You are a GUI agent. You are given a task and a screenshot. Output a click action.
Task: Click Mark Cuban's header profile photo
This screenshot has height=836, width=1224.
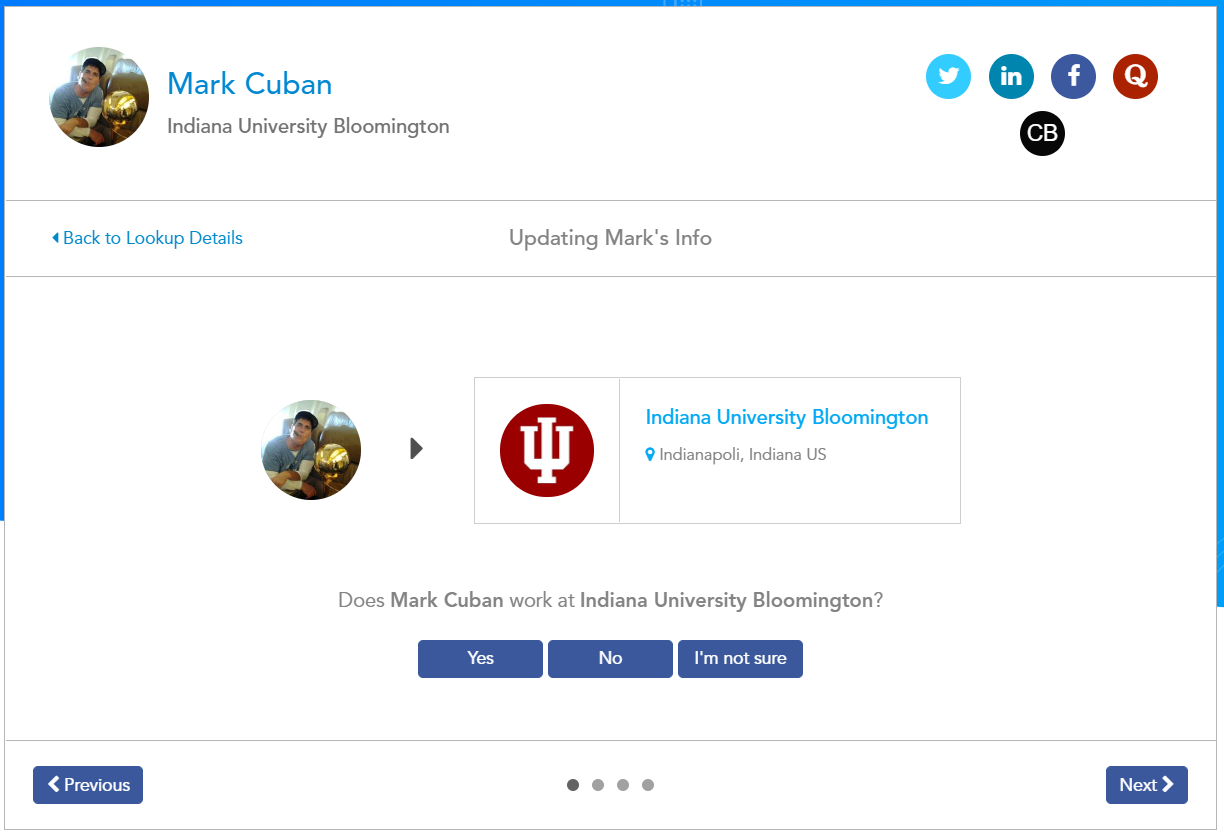[x=99, y=97]
